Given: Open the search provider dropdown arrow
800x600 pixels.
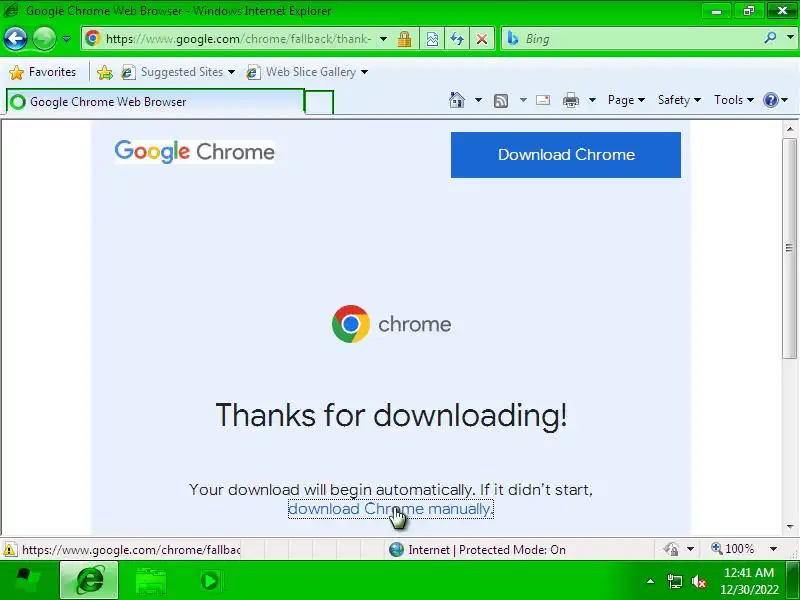Looking at the screenshot, I should click(x=790, y=38).
